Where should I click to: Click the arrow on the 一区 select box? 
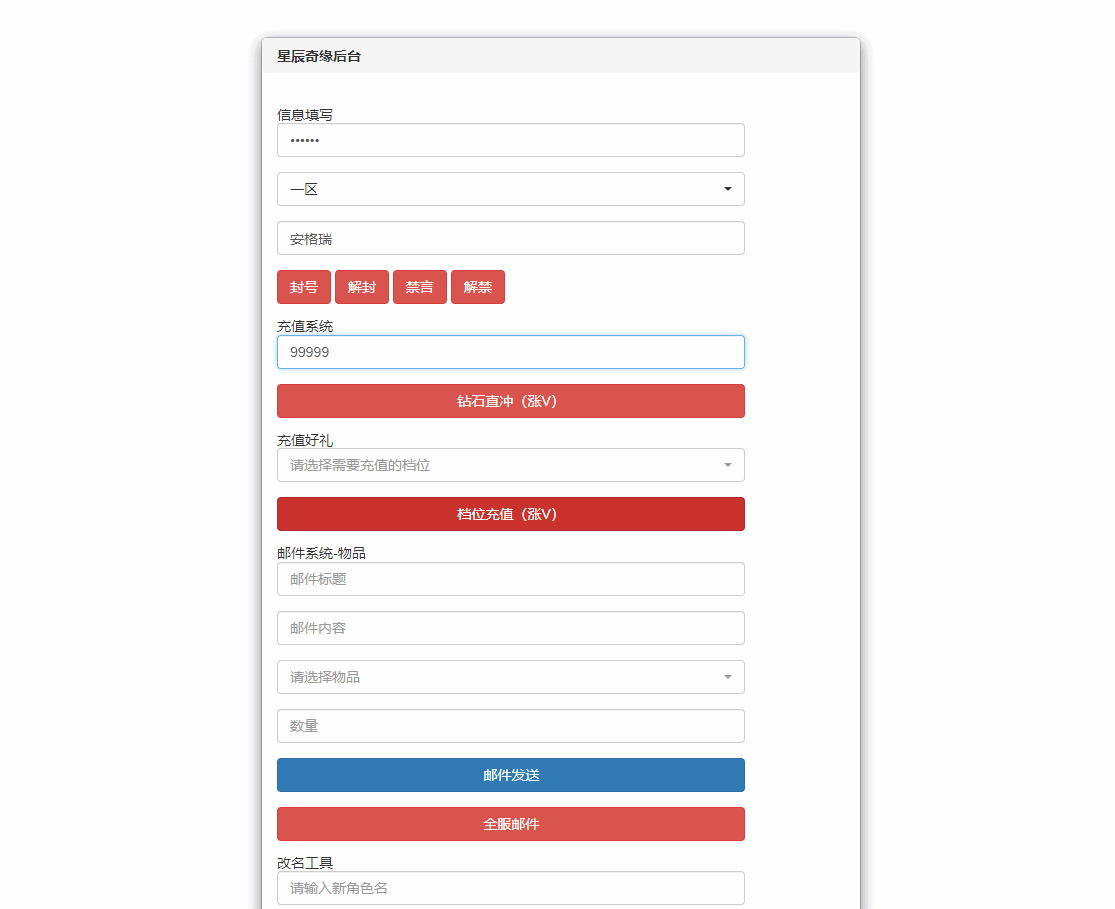pos(727,189)
